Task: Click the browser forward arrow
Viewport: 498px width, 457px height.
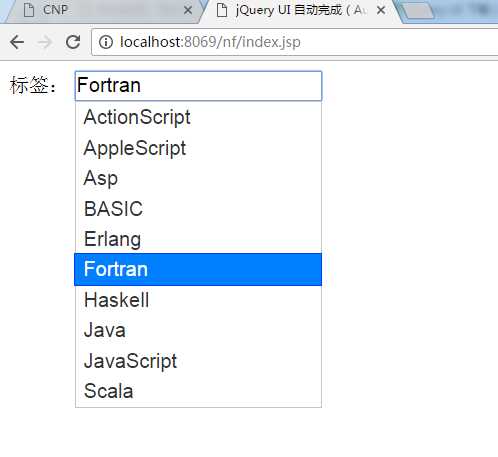Action: tap(45, 42)
